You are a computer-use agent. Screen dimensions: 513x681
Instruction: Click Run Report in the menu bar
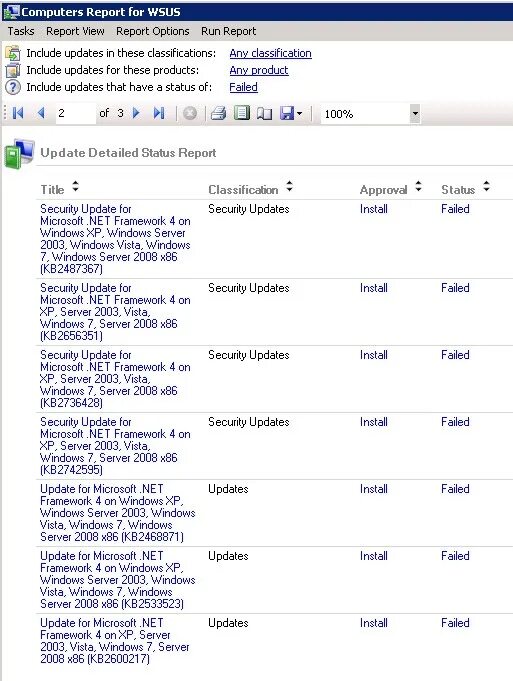[228, 31]
